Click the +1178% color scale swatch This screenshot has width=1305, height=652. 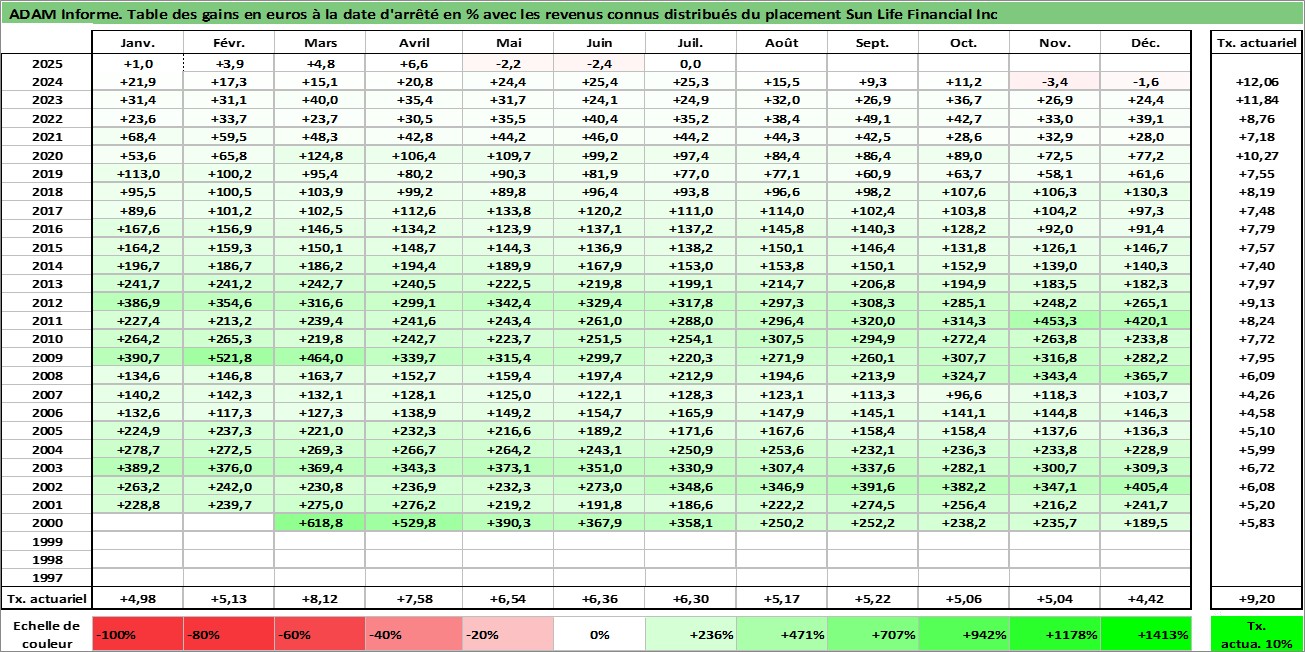(x=1055, y=634)
